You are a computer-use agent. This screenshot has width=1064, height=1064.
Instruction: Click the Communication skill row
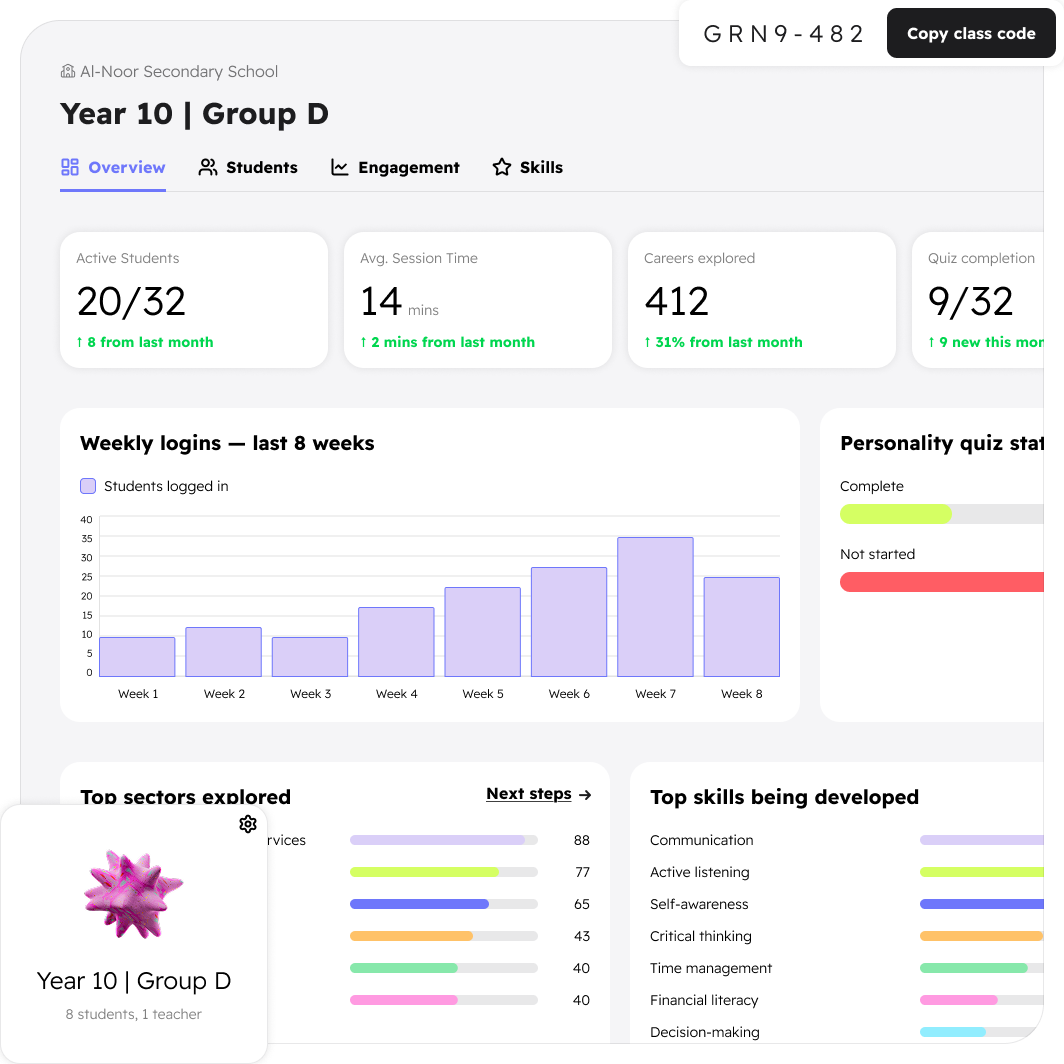tap(846, 840)
